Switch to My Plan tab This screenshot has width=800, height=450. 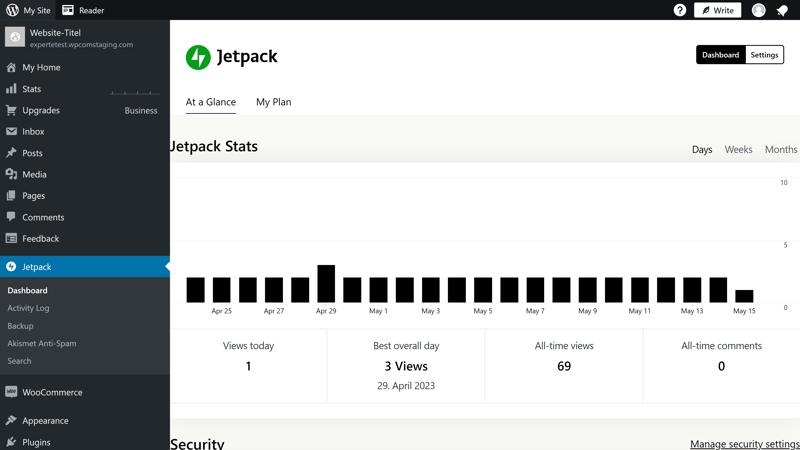coord(273,102)
